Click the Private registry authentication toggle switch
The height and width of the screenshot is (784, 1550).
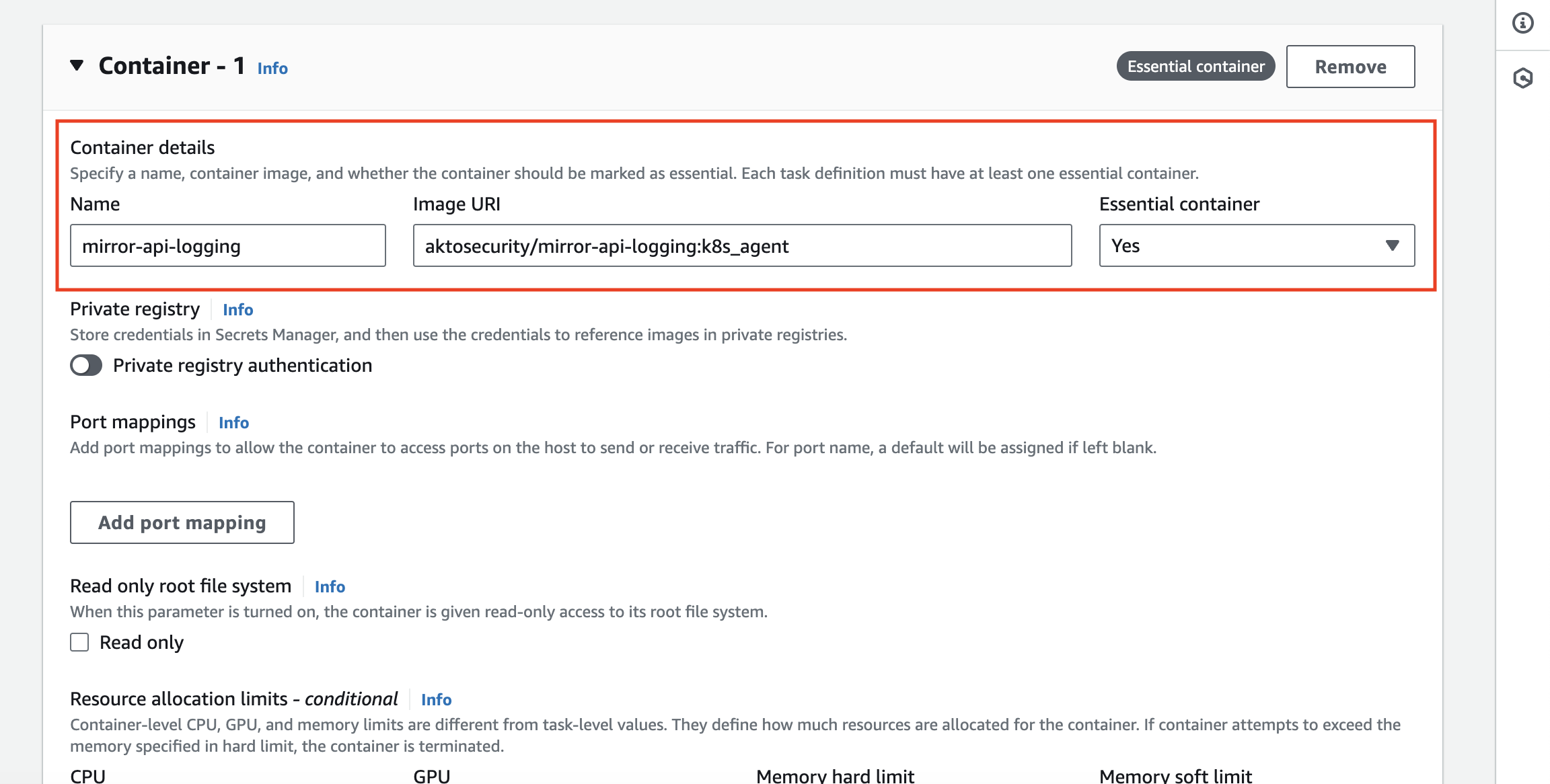pyautogui.click(x=86, y=365)
